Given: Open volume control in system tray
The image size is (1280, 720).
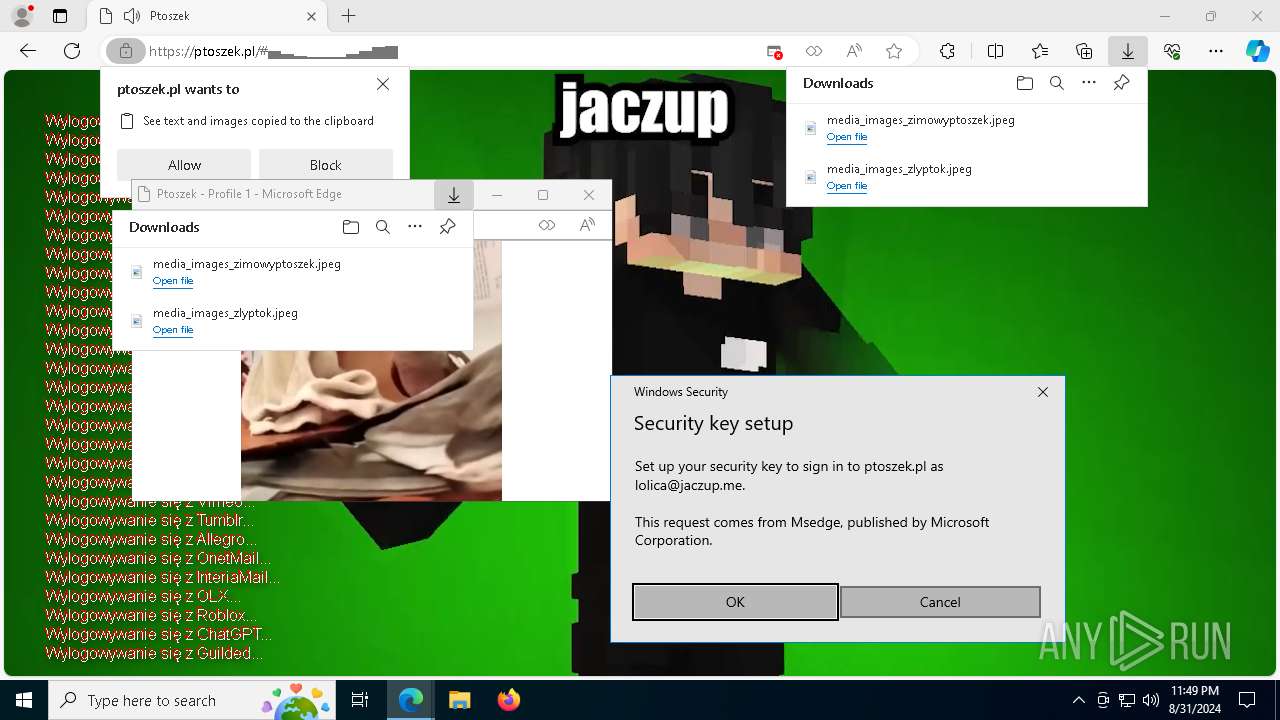Looking at the screenshot, I should pos(1151,700).
